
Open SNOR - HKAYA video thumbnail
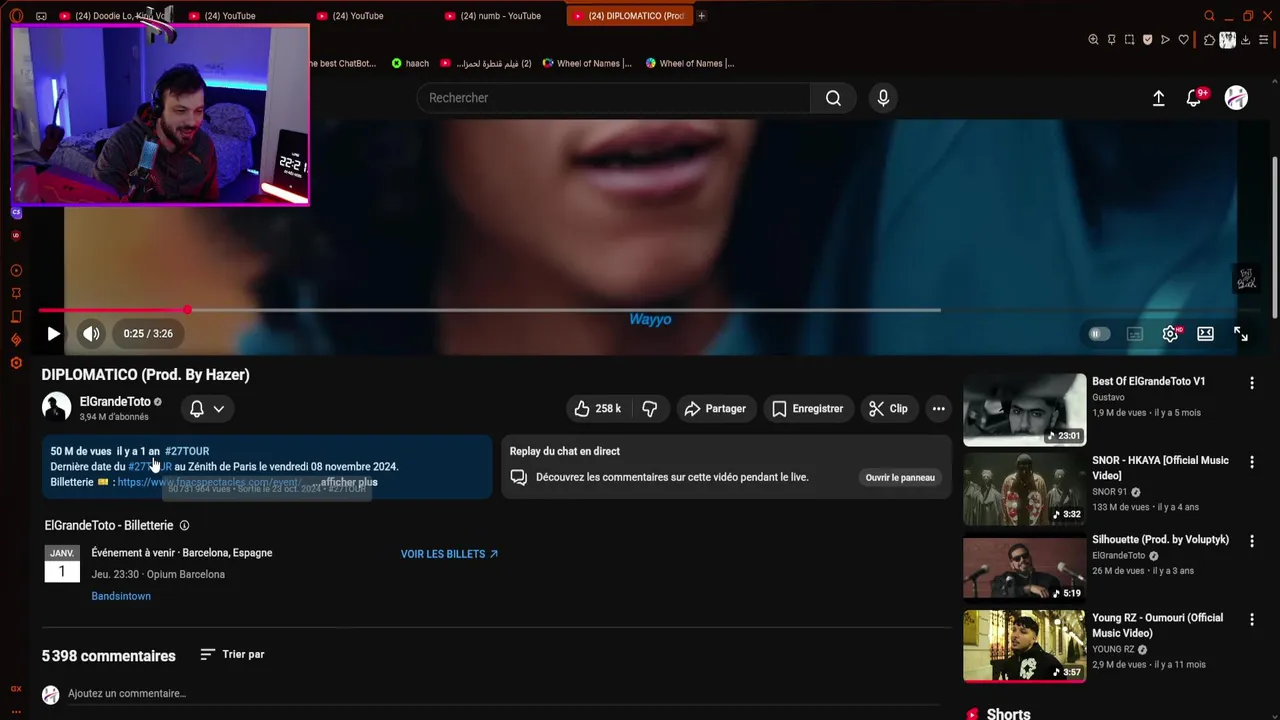(x=1024, y=489)
